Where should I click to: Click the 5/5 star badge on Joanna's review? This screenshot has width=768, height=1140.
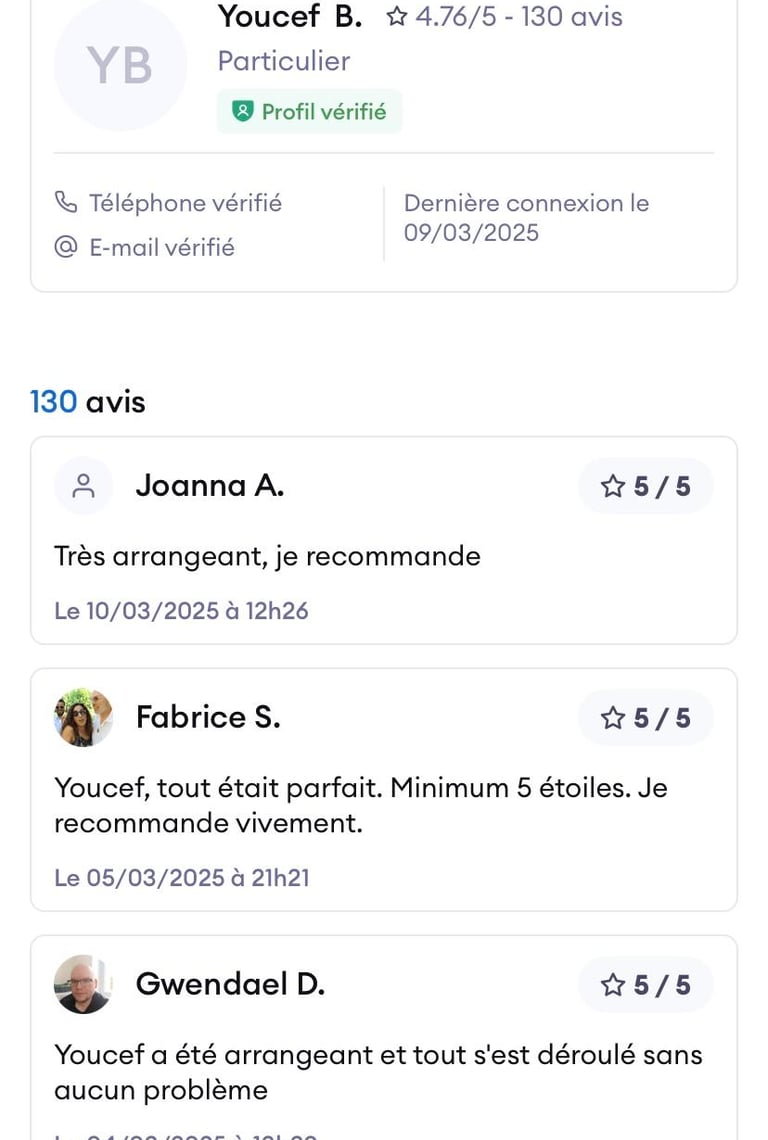(x=645, y=486)
